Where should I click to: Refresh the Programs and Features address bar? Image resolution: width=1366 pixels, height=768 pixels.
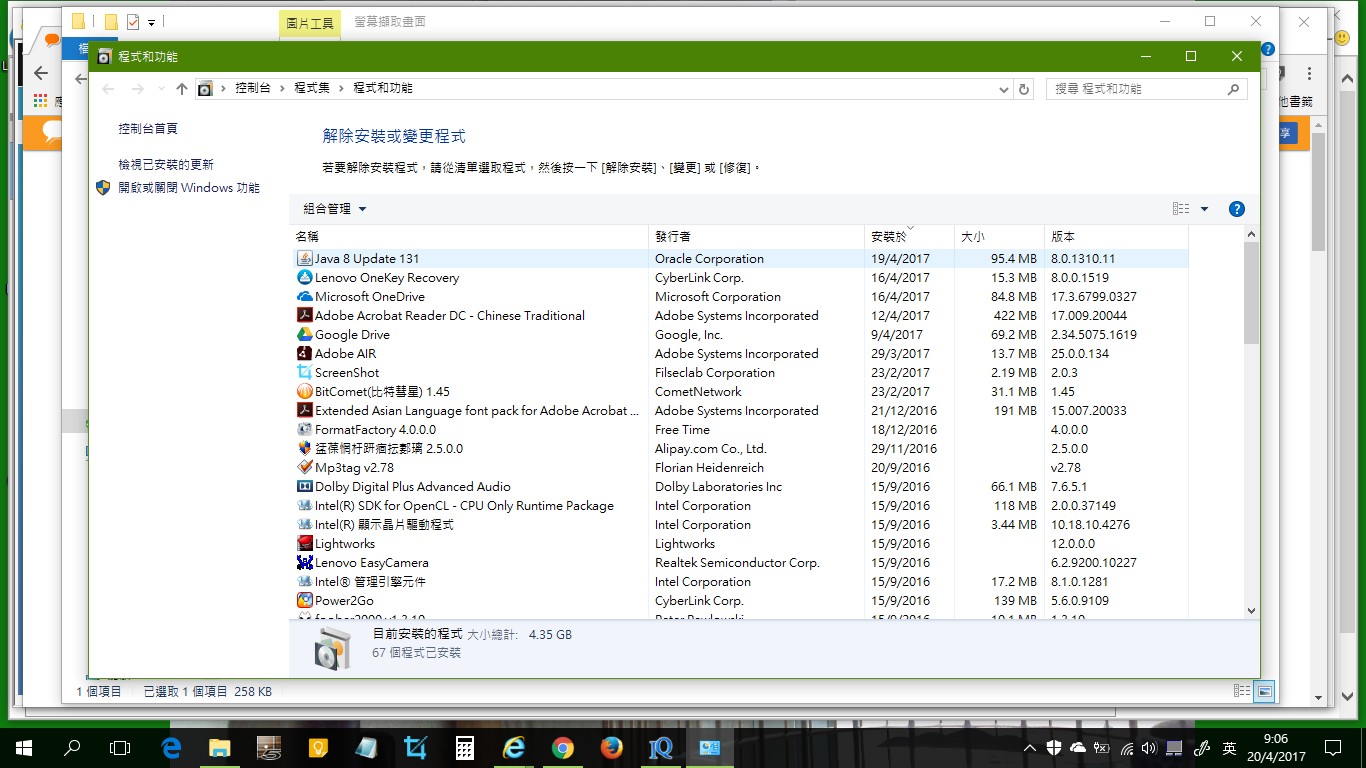pyautogui.click(x=1024, y=89)
